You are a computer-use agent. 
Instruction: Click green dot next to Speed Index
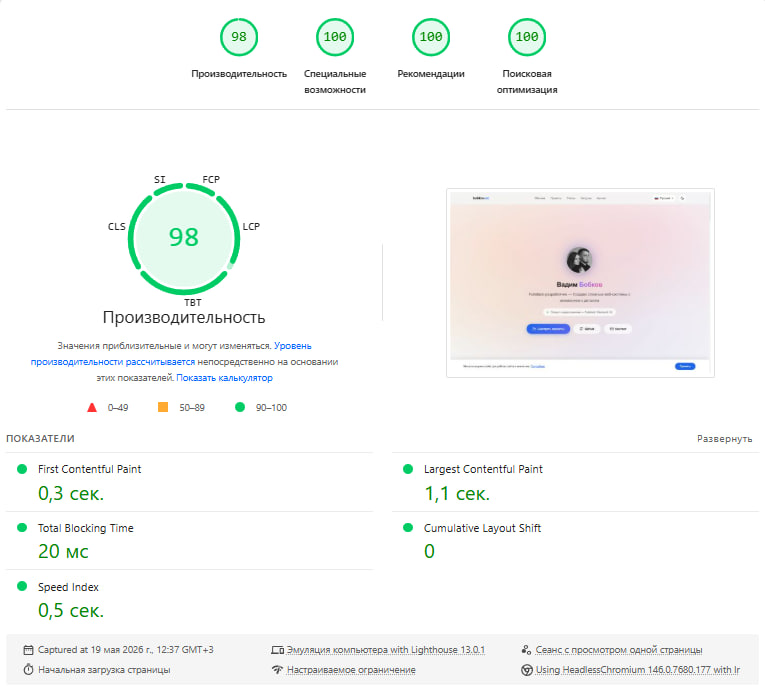(x=22, y=586)
